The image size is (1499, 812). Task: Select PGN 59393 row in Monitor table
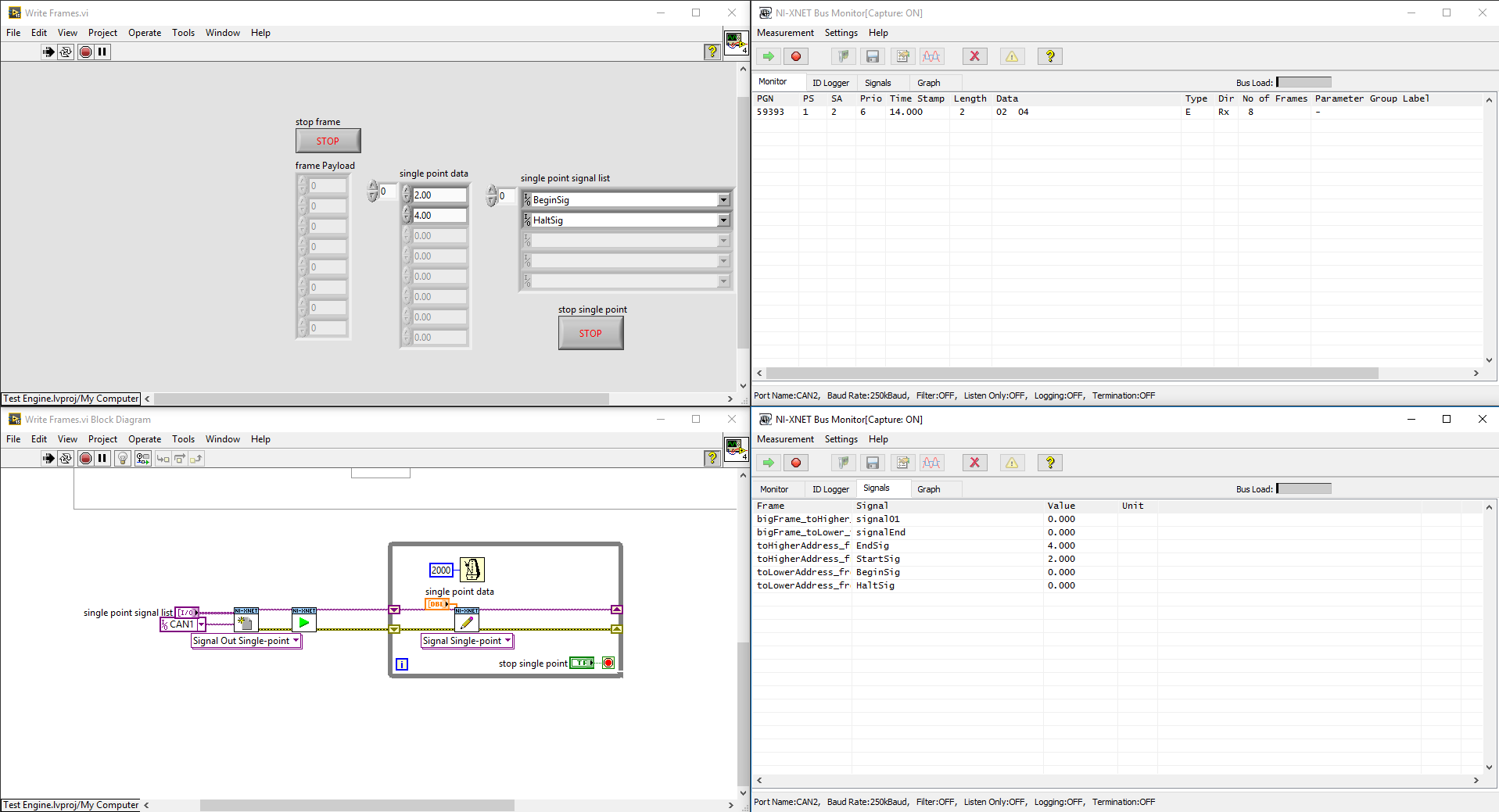[x=1118, y=112]
